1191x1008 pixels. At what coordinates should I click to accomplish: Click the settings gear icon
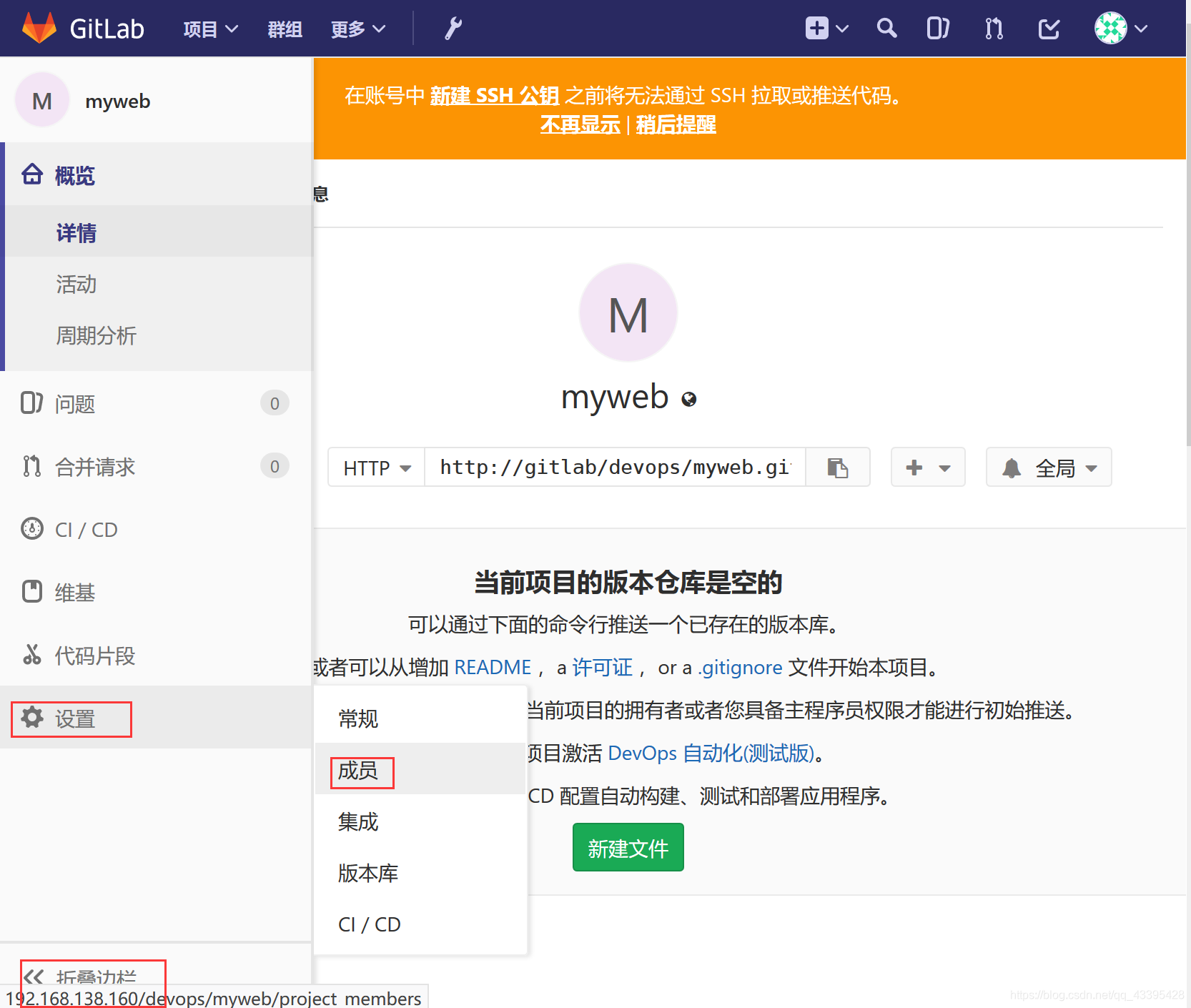pyautogui.click(x=32, y=717)
